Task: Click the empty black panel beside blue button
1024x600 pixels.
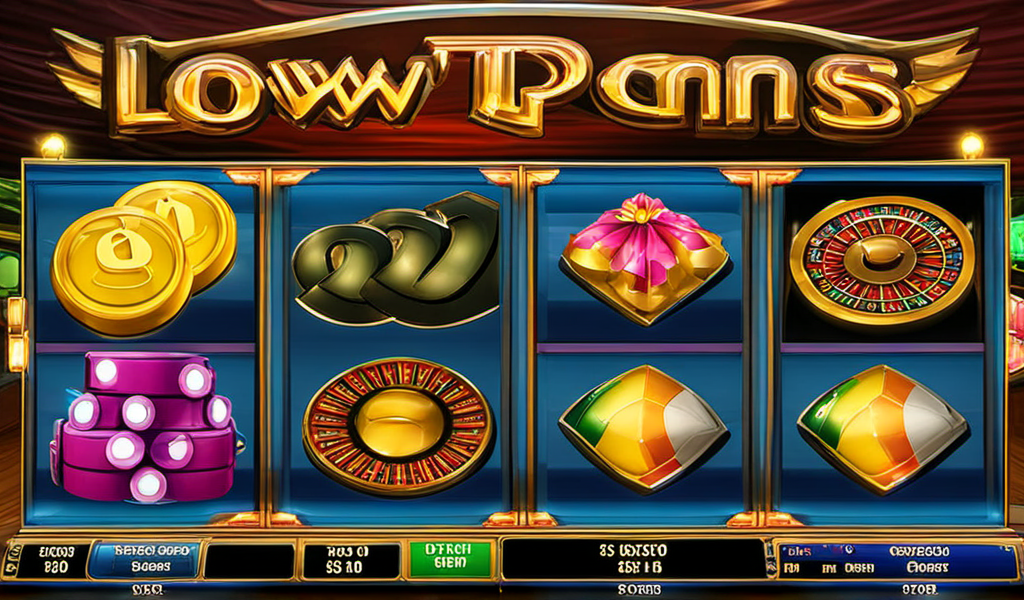Action: point(249,561)
